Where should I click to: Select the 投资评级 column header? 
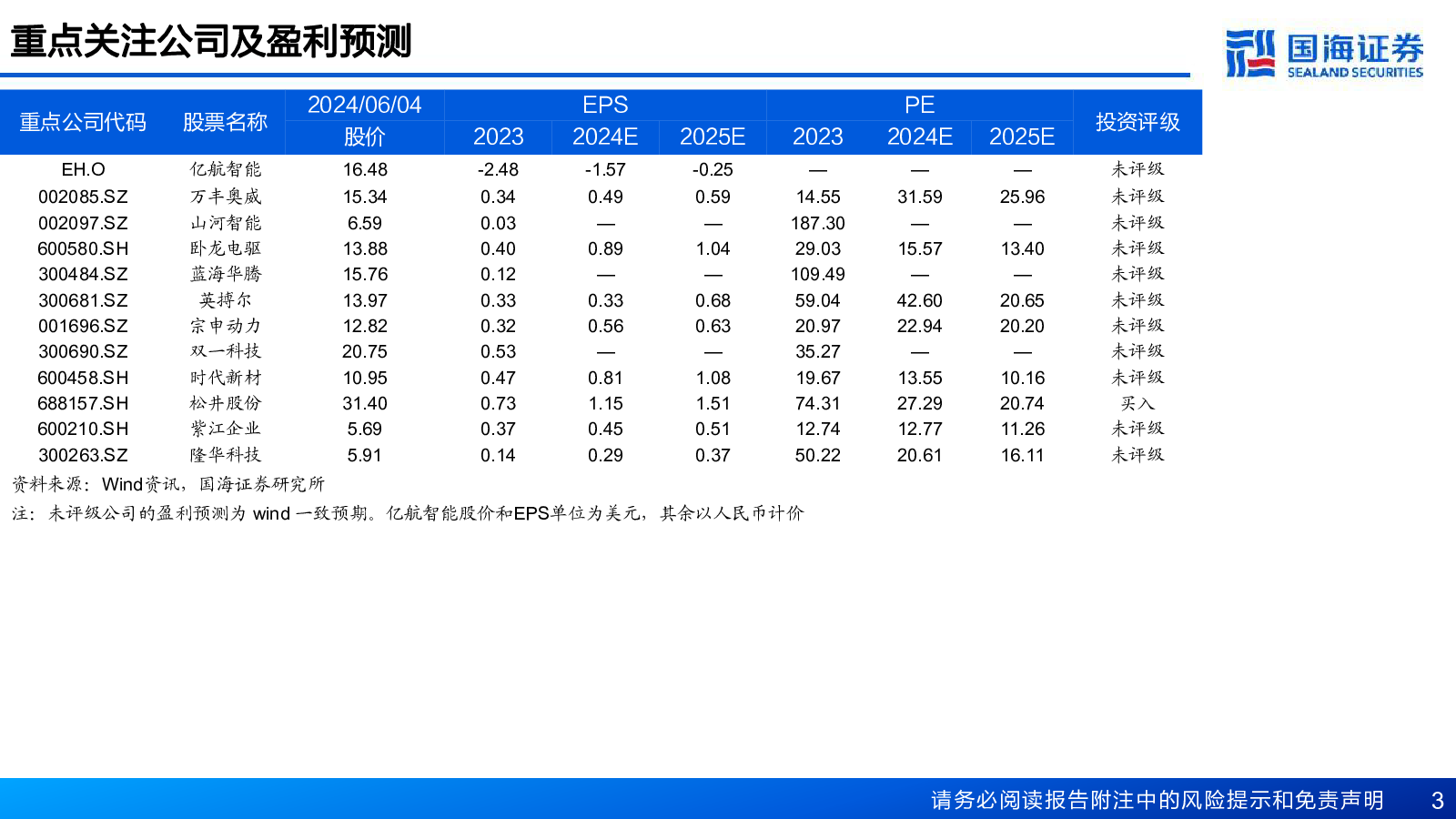[1137, 122]
